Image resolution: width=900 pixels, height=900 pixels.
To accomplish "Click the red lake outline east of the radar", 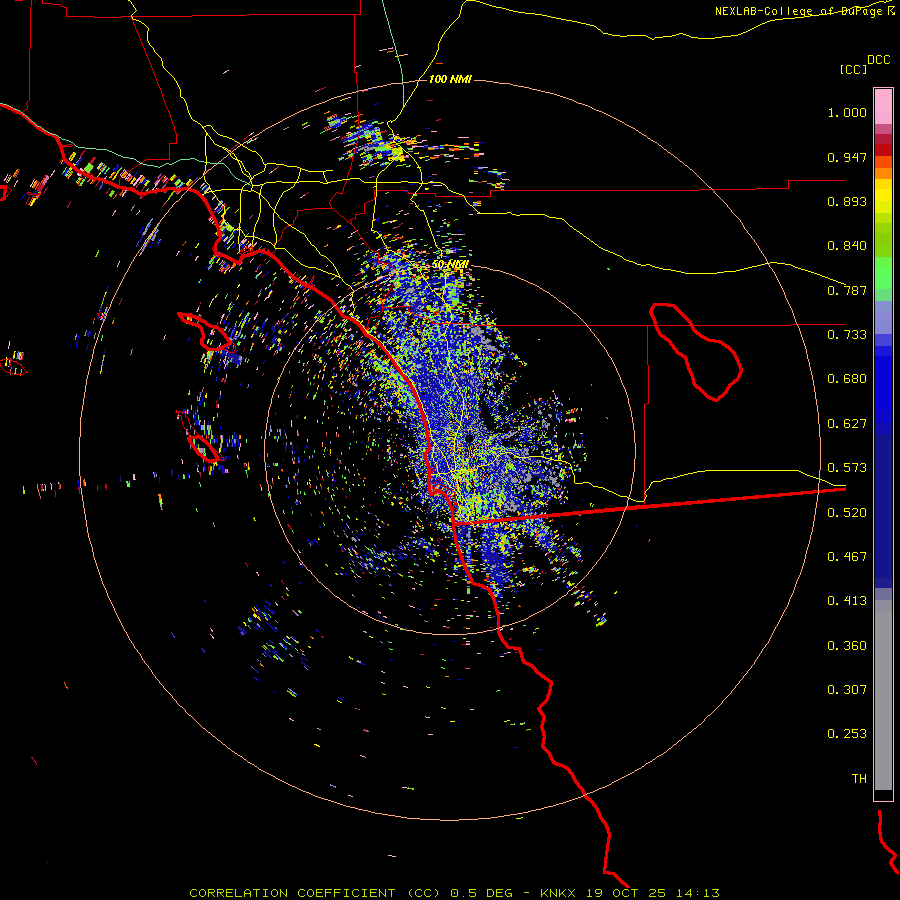I will tap(696, 352).
